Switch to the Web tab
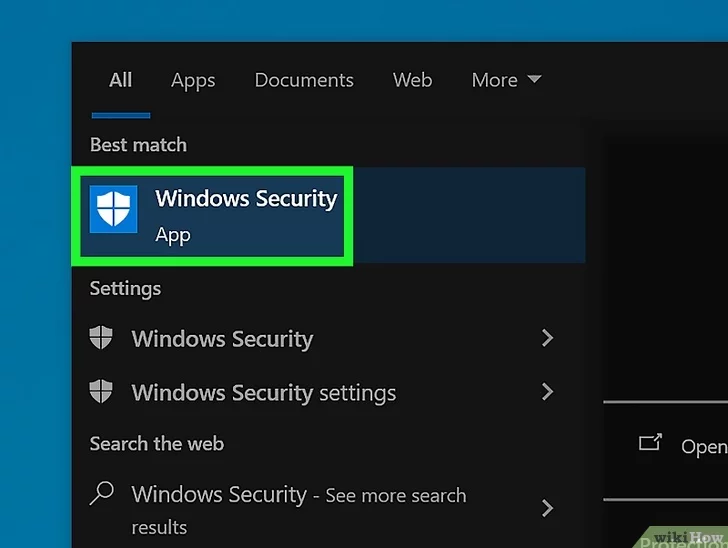The width and height of the screenshot is (728, 548). click(412, 80)
